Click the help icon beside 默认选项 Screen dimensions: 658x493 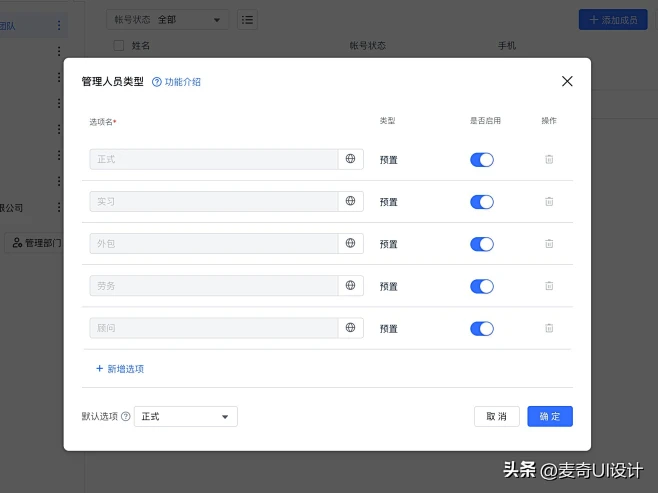pyautogui.click(x=125, y=416)
